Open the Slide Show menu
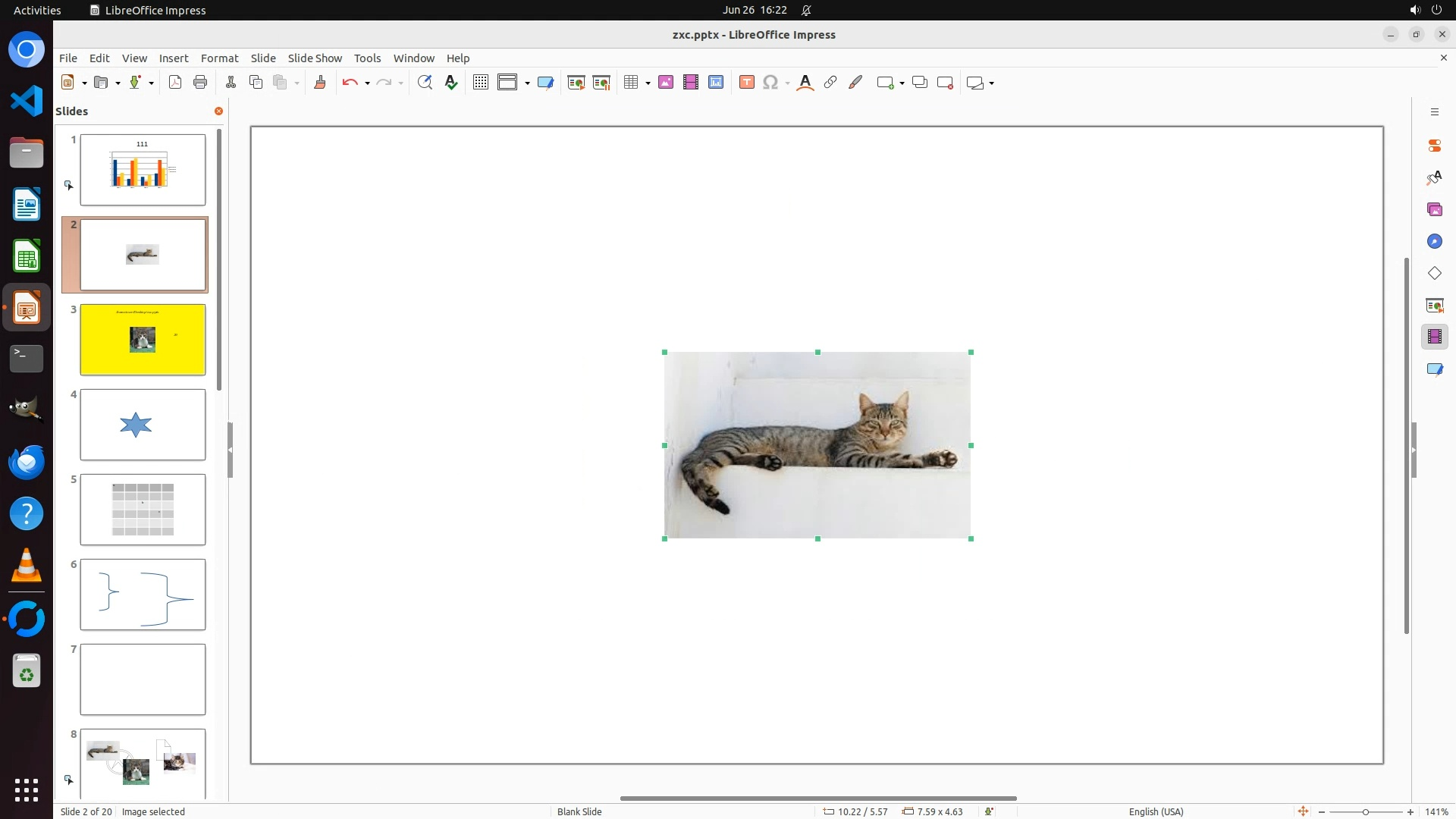This screenshot has width=1456, height=819. (x=315, y=58)
